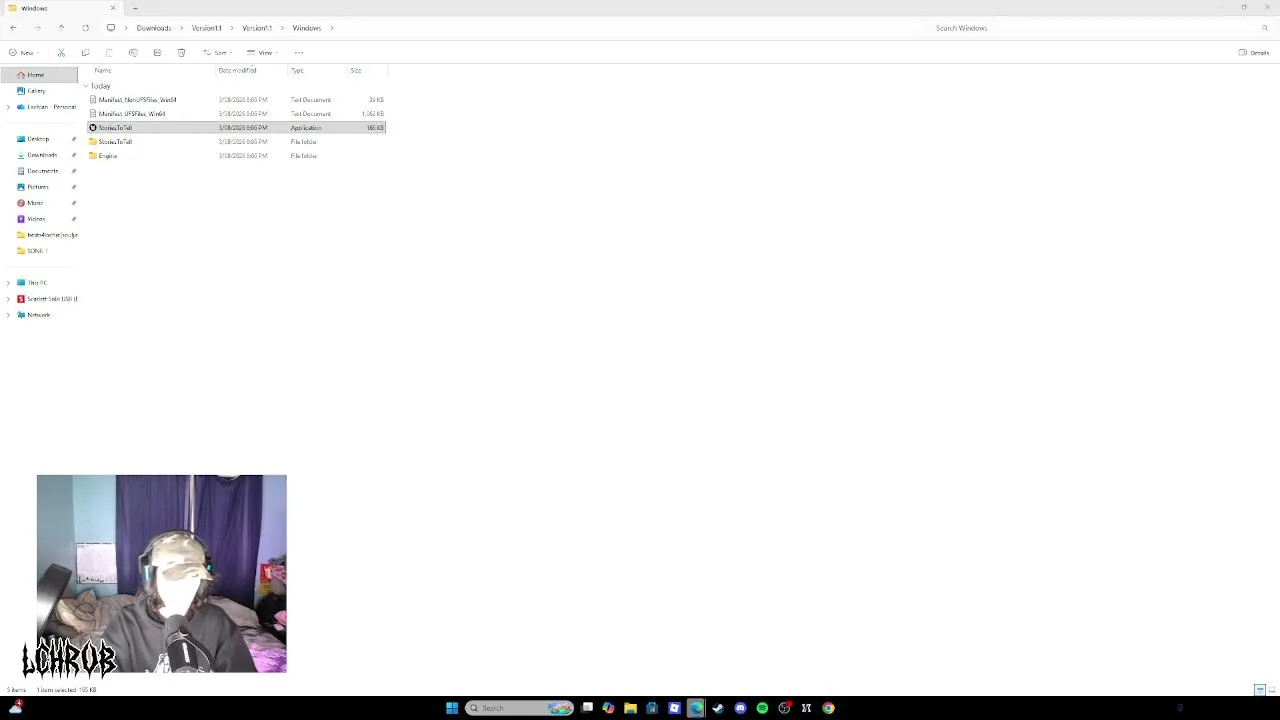The image size is (1280, 720).
Task: Sort by Date modified column
Action: click(237, 70)
